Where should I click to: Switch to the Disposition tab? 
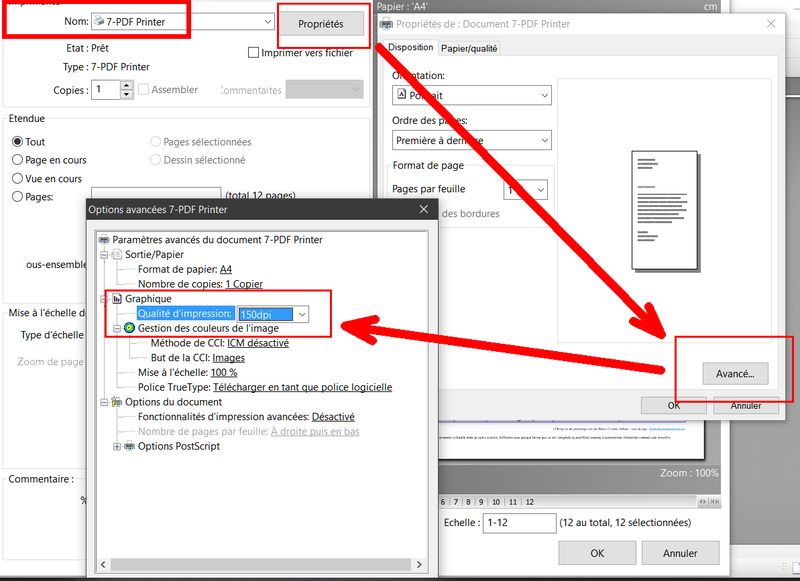(x=410, y=47)
